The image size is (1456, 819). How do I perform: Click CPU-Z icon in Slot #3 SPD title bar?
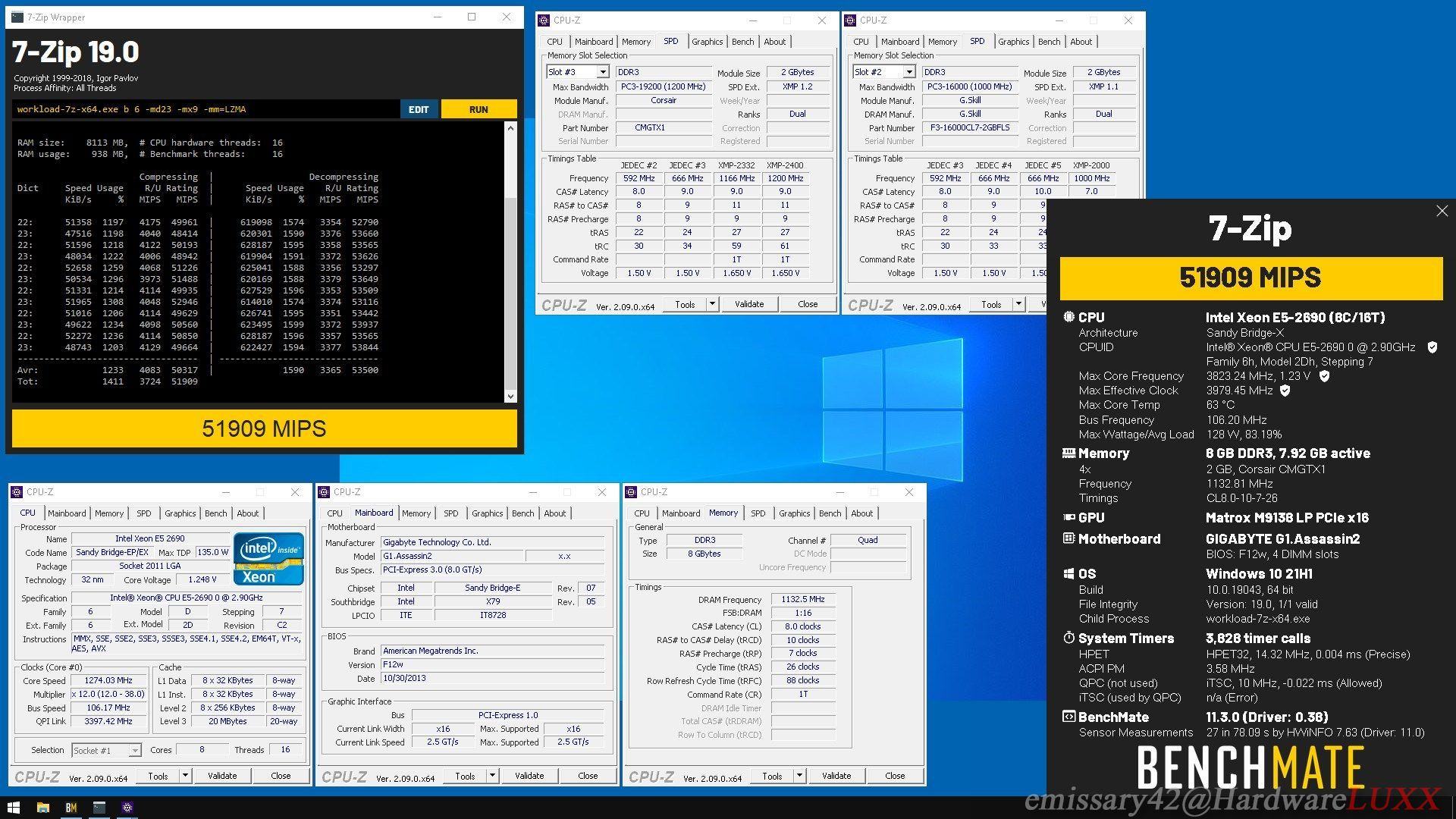544,20
